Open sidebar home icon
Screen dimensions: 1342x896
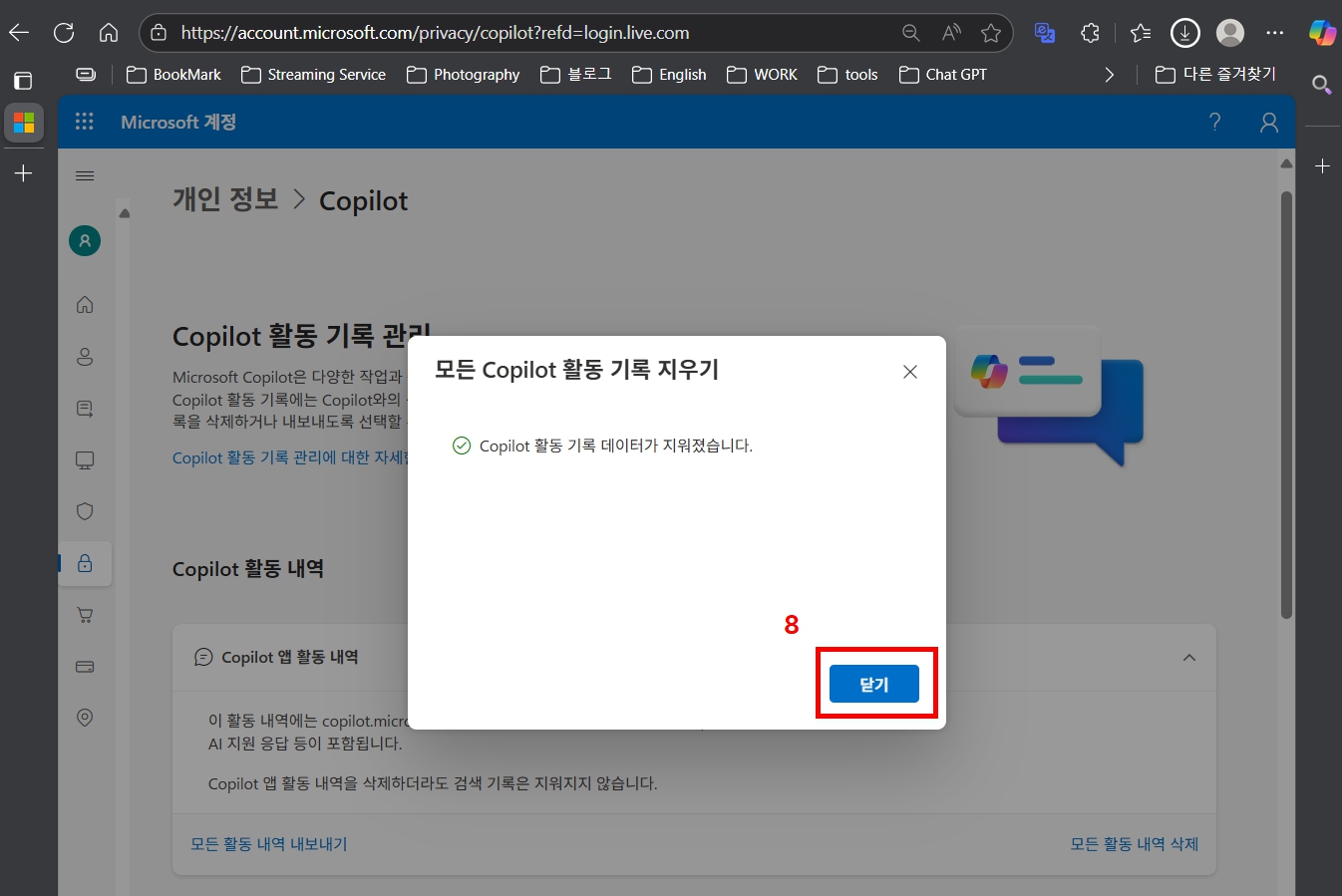tap(85, 305)
